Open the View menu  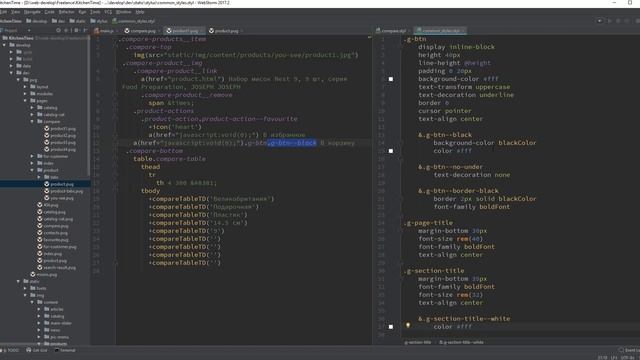pos(15,12)
